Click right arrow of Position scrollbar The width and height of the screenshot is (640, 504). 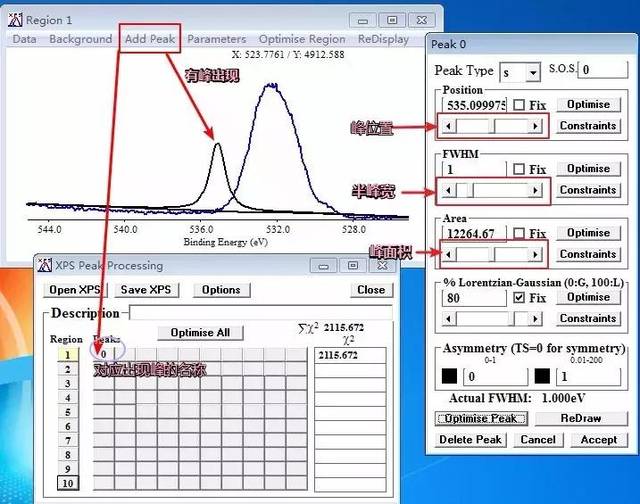535,126
